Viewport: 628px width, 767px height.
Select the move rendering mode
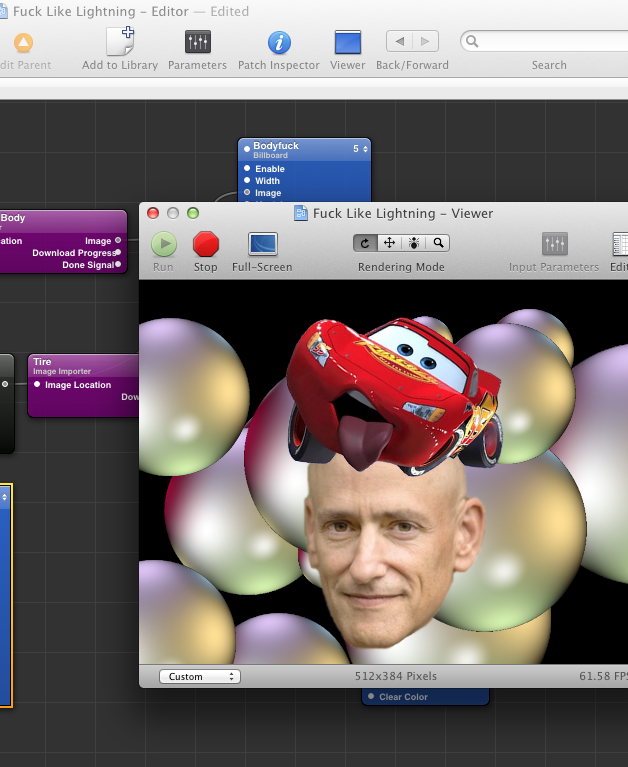point(389,243)
